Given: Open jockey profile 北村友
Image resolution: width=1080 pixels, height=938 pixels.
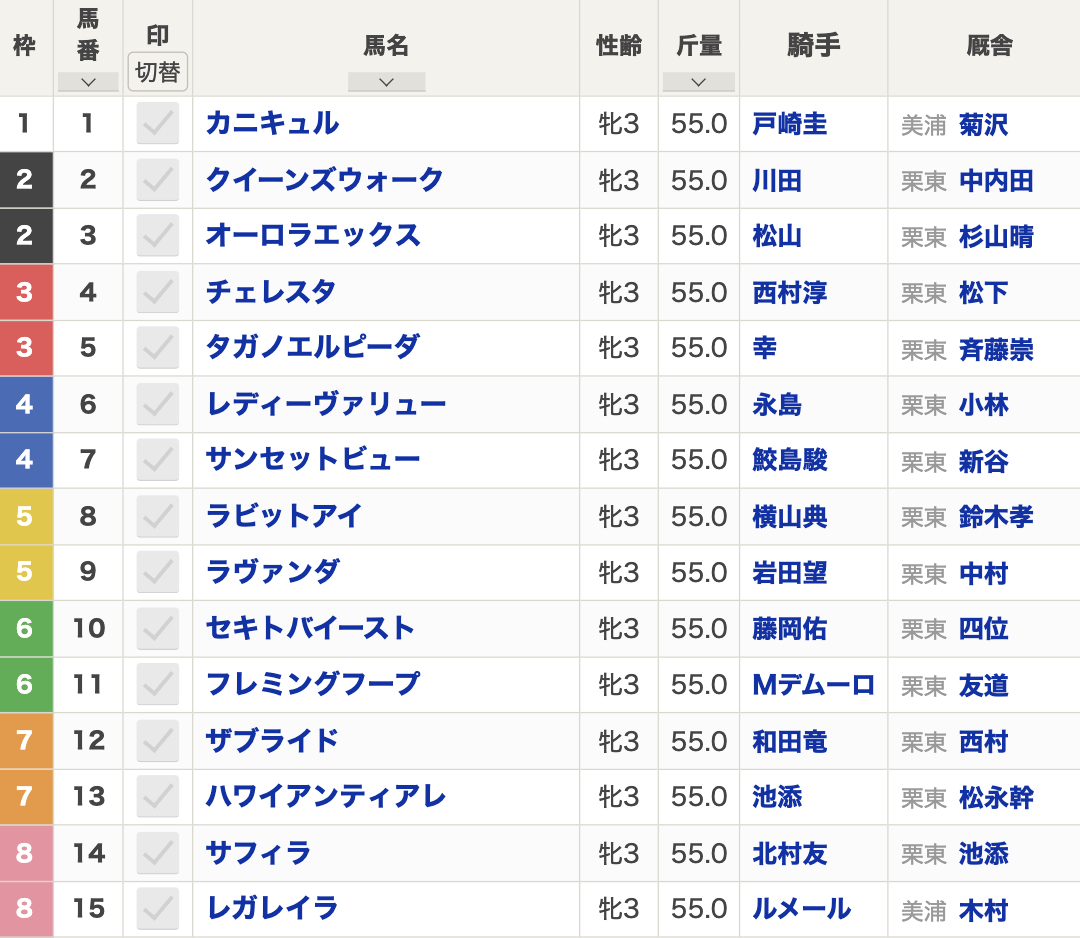Looking at the screenshot, I should [789, 855].
